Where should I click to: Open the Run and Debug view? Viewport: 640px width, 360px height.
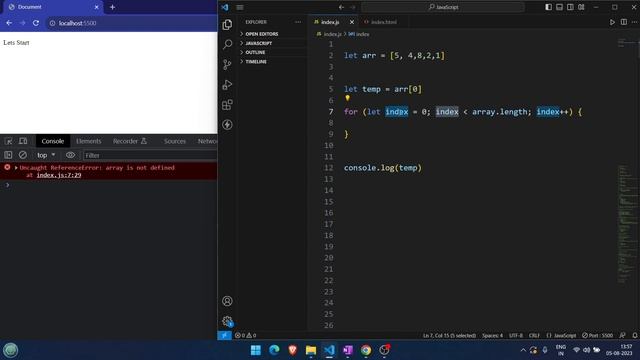(227, 84)
